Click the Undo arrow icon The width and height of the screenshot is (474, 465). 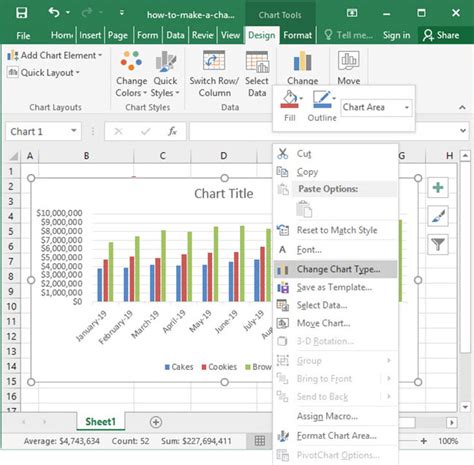[x=54, y=13]
